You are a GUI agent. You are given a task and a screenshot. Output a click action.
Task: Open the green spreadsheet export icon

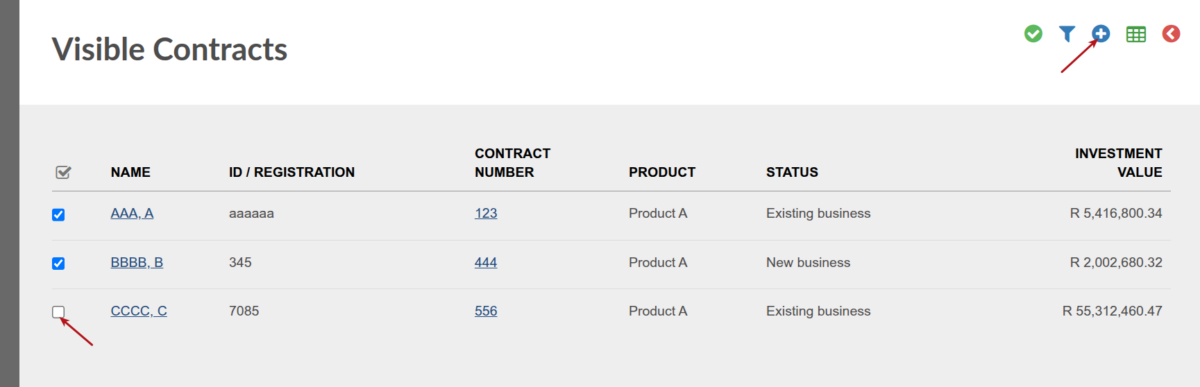click(x=1136, y=34)
